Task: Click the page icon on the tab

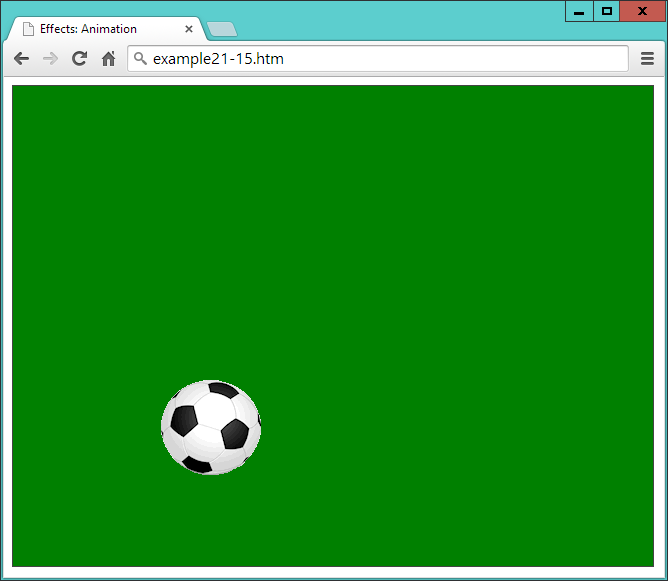Action: (28, 29)
